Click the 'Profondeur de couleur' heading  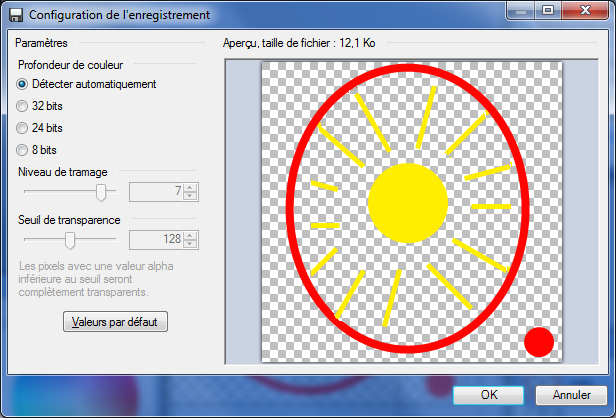[70, 65]
